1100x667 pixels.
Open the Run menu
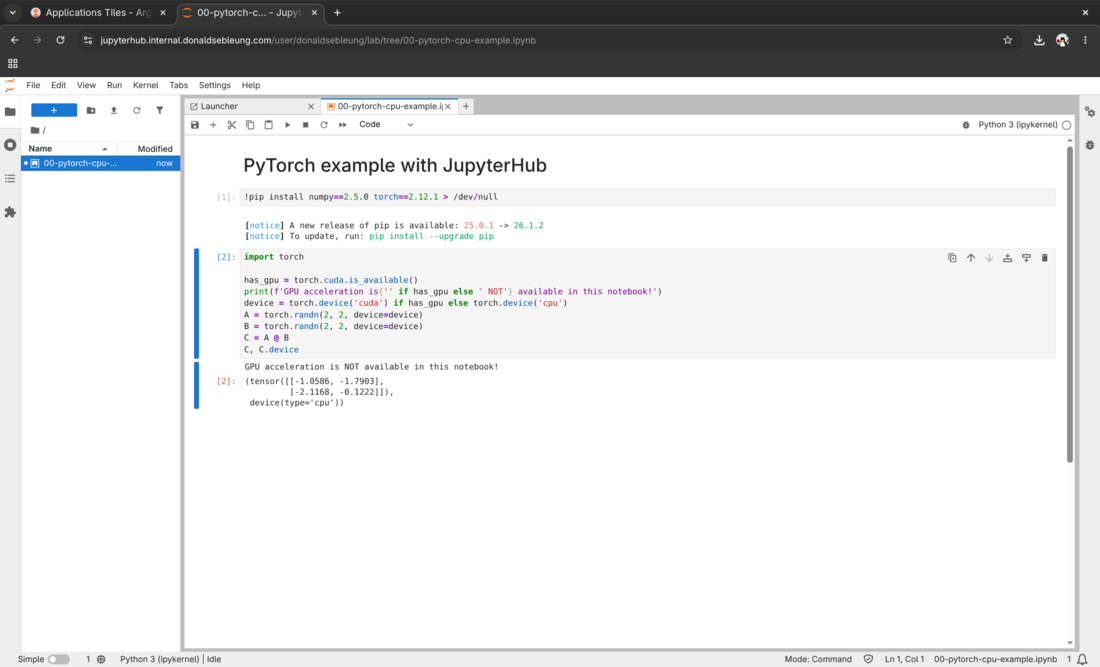click(114, 86)
